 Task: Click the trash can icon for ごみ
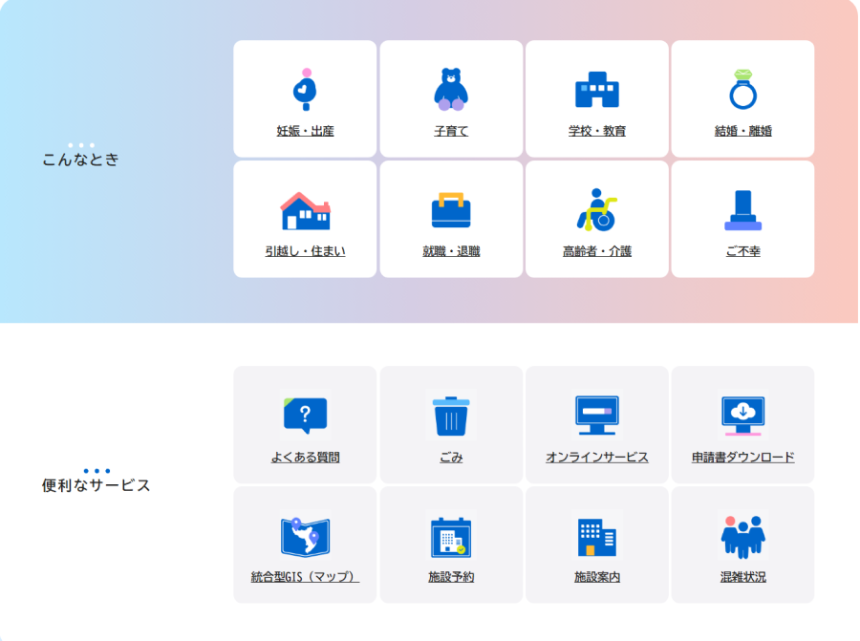point(451,415)
